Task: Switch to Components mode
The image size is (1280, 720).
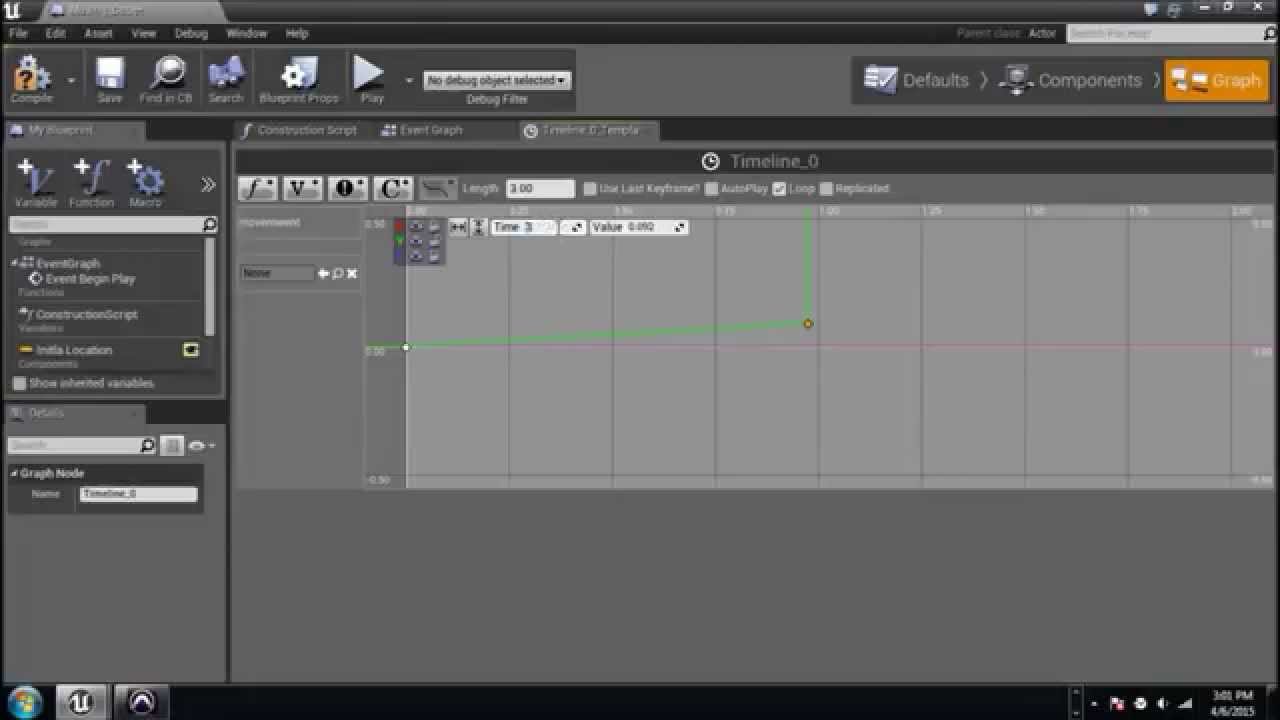Action: pos(1071,80)
